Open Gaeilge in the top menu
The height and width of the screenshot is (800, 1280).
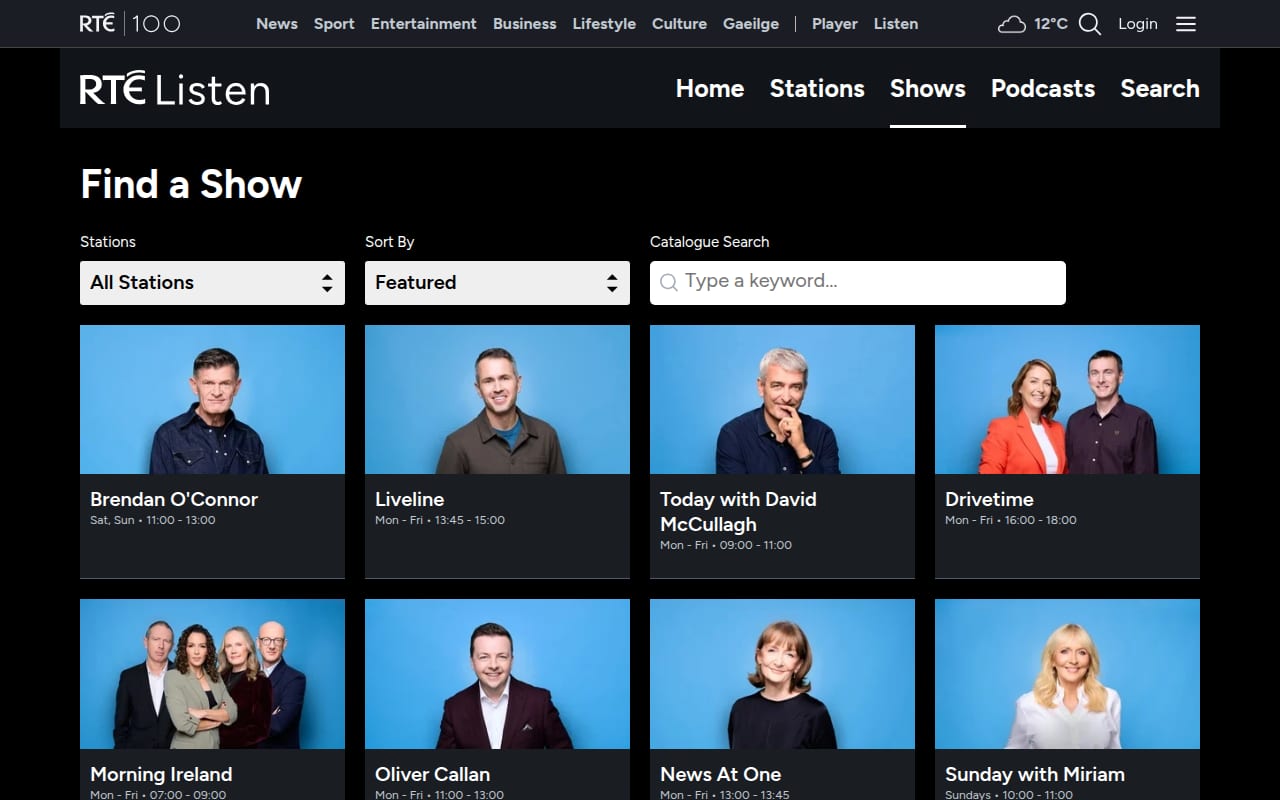751,24
